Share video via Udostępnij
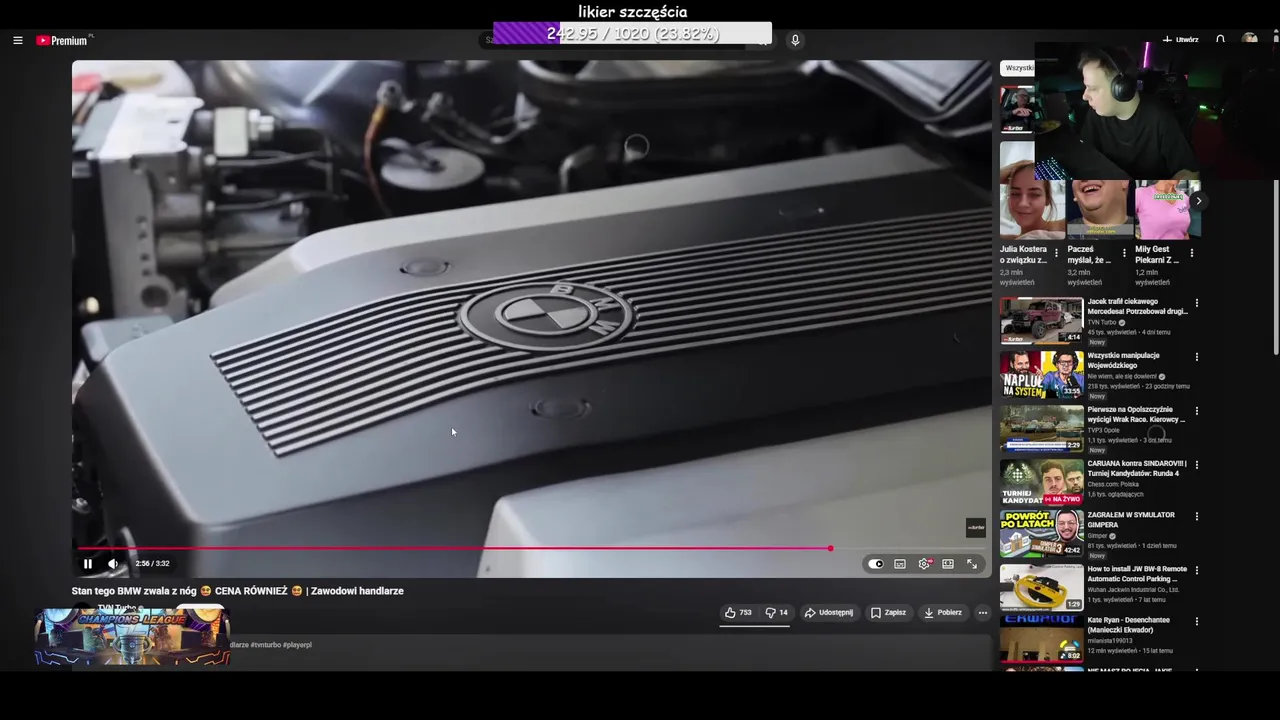Viewport: 1280px width, 720px height. pos(829,613)
